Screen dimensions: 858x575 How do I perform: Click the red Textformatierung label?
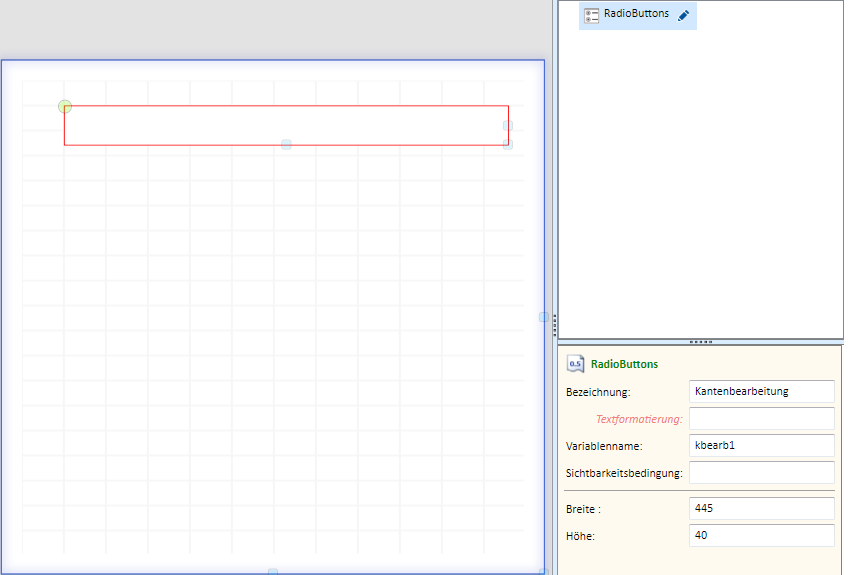tap(639, 419)
